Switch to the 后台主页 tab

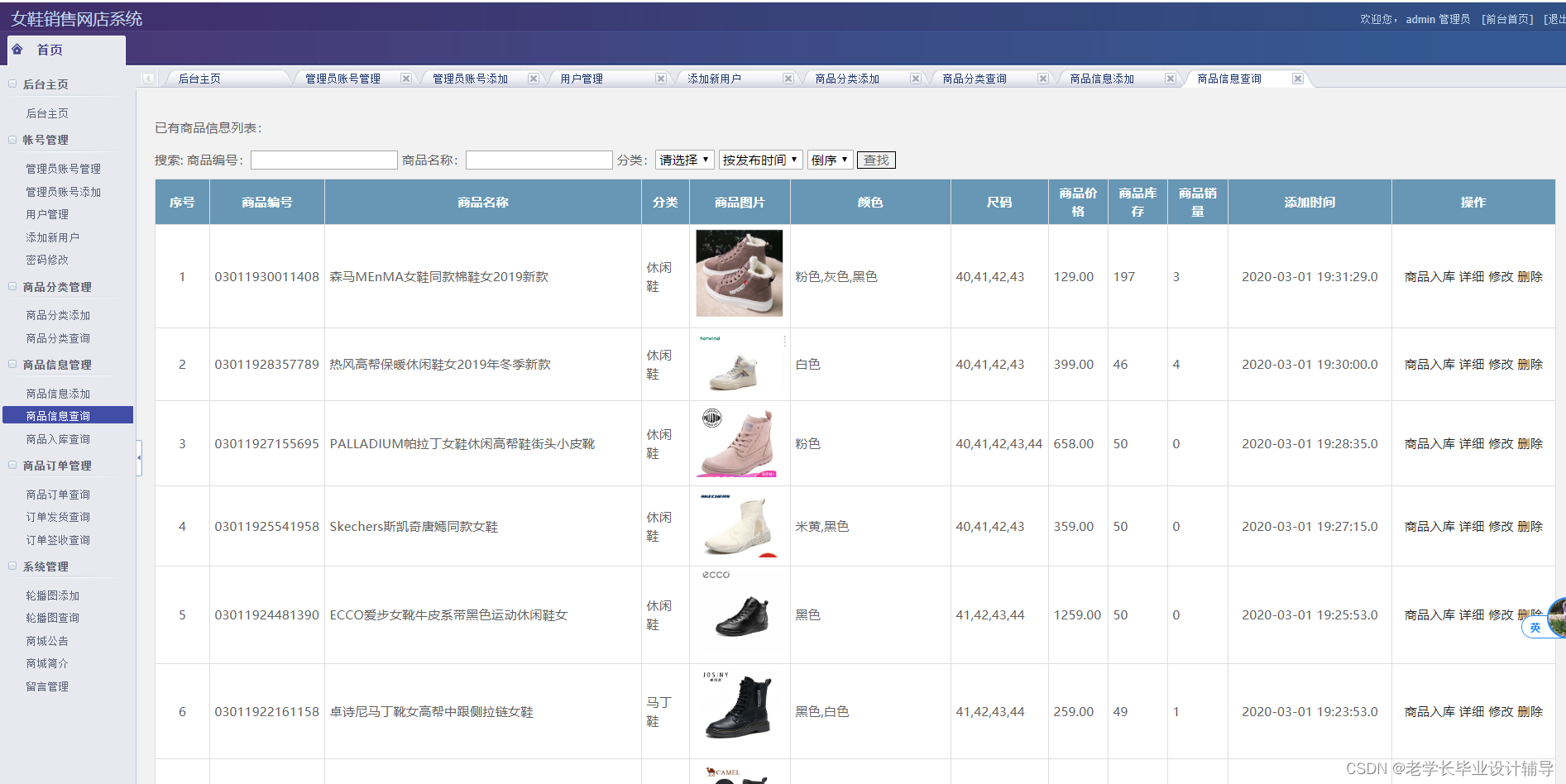[202, 78]
